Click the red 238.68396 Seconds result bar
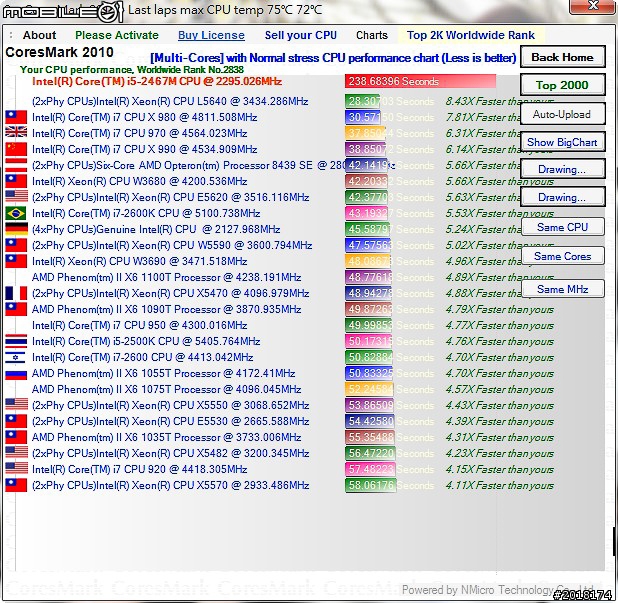Image resolution: width=618 pixels, height=603 pixels. coord(420,81)
